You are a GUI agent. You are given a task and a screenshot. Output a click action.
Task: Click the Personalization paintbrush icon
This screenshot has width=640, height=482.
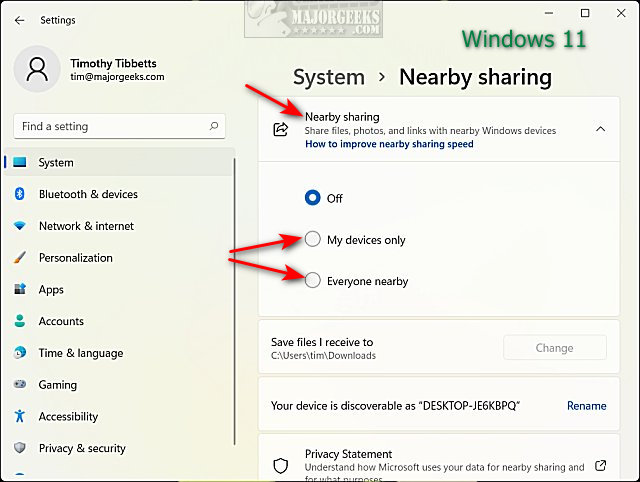[20, 257]
